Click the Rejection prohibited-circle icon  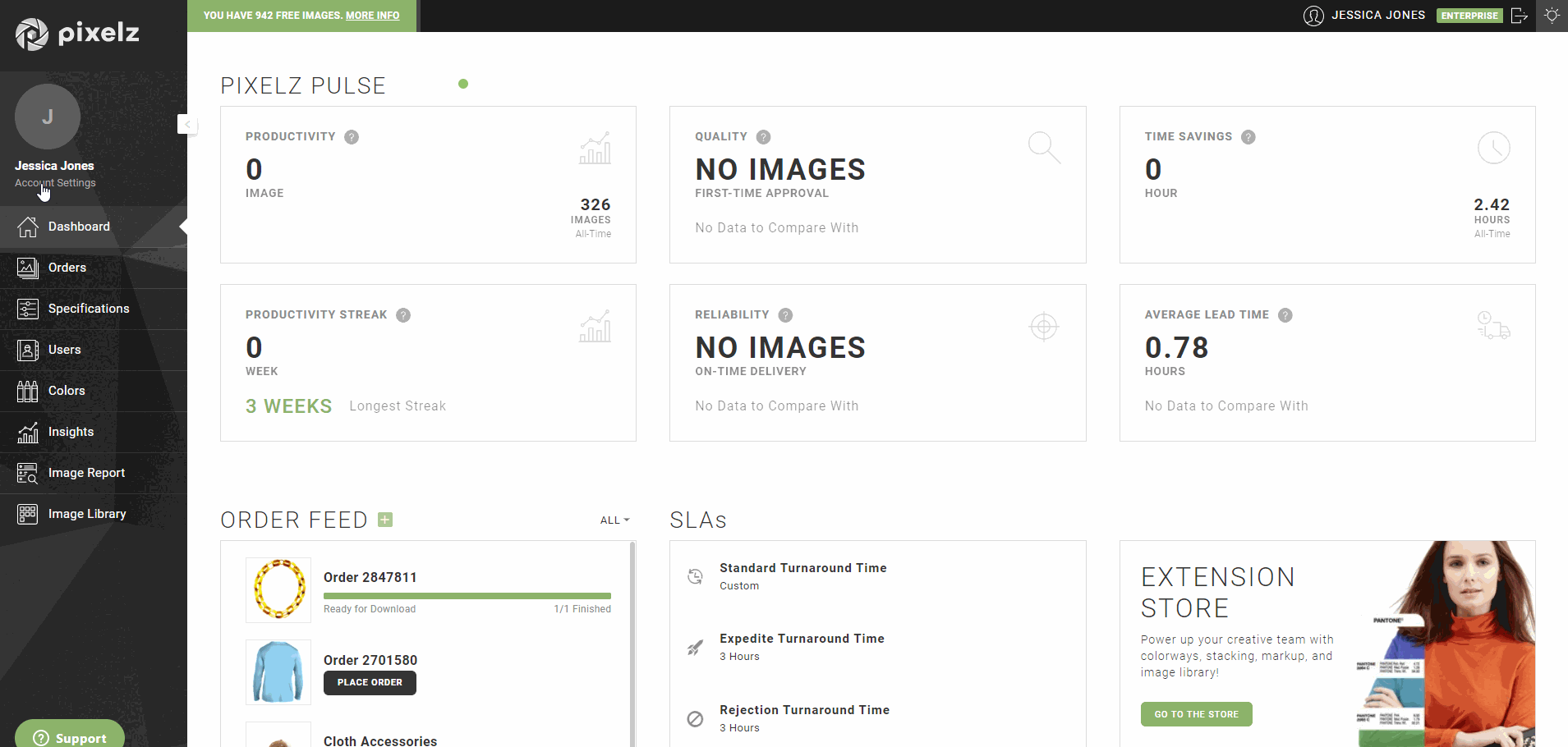tap(695, 719)
